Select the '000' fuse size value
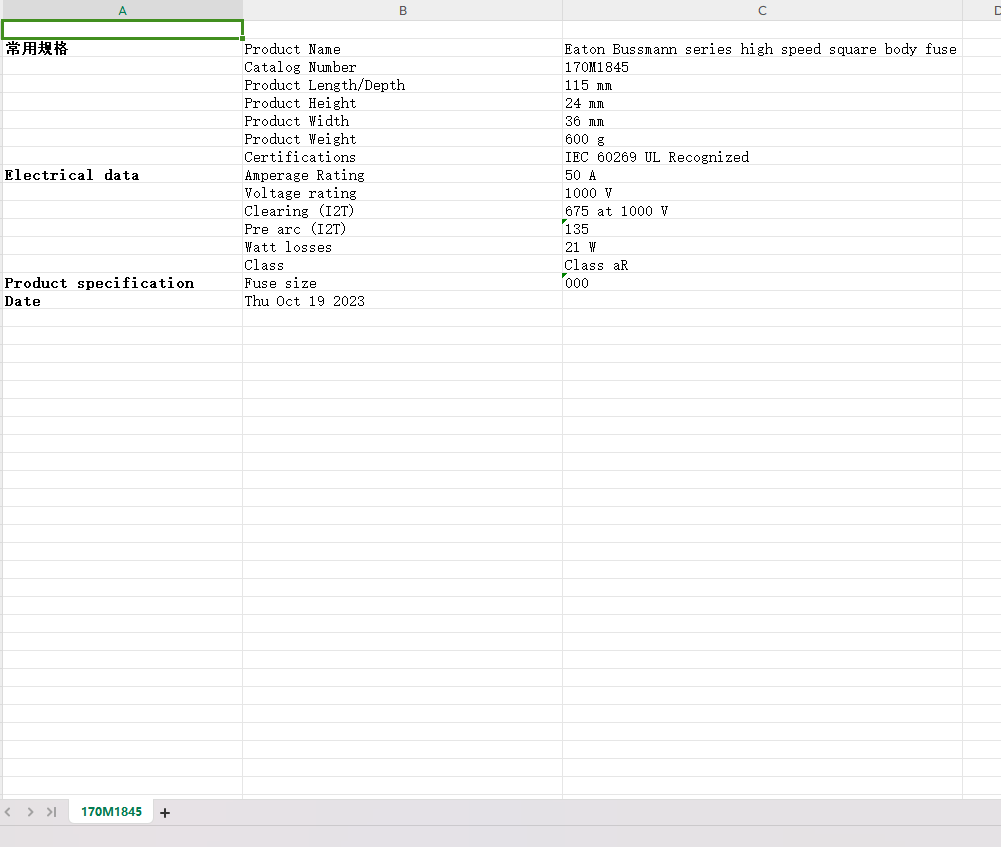 click(x=762, y=283)
